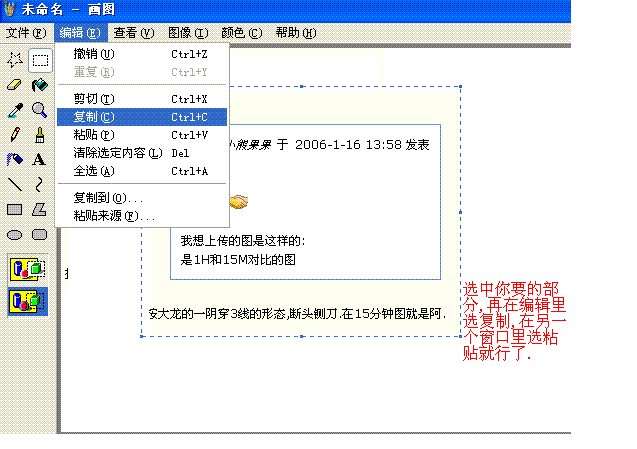Open the 查看(V) menu
637x449 pixels.
click(134, 33)
